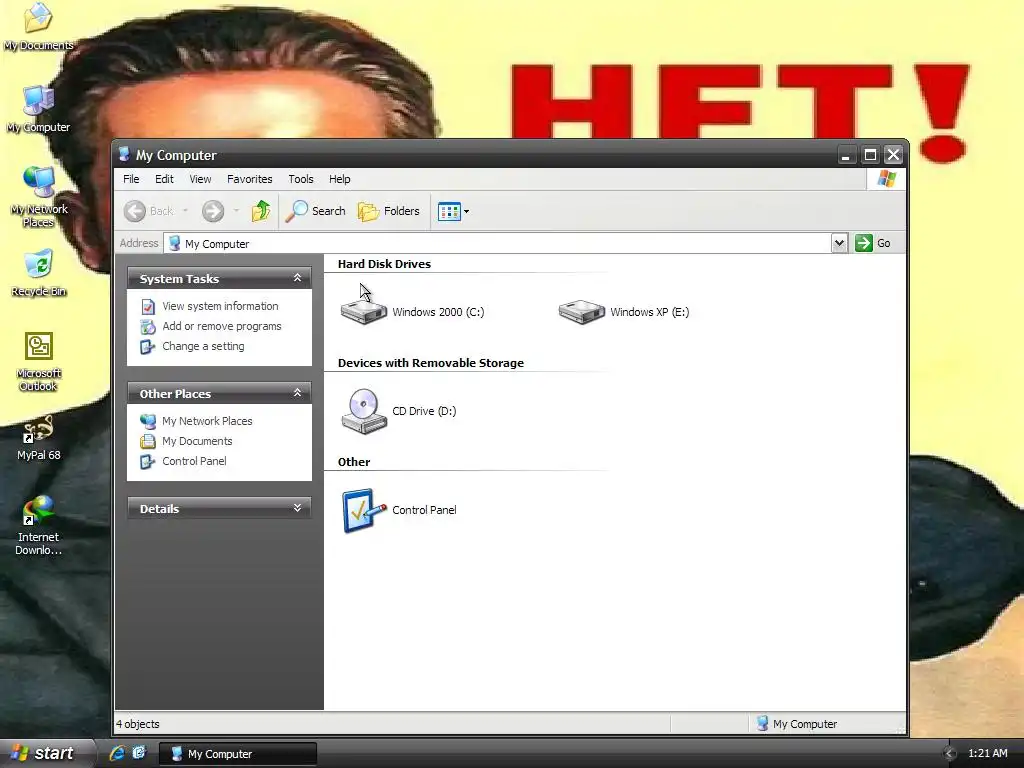
Task: Open the Search pane
Action: pos(316,211)
